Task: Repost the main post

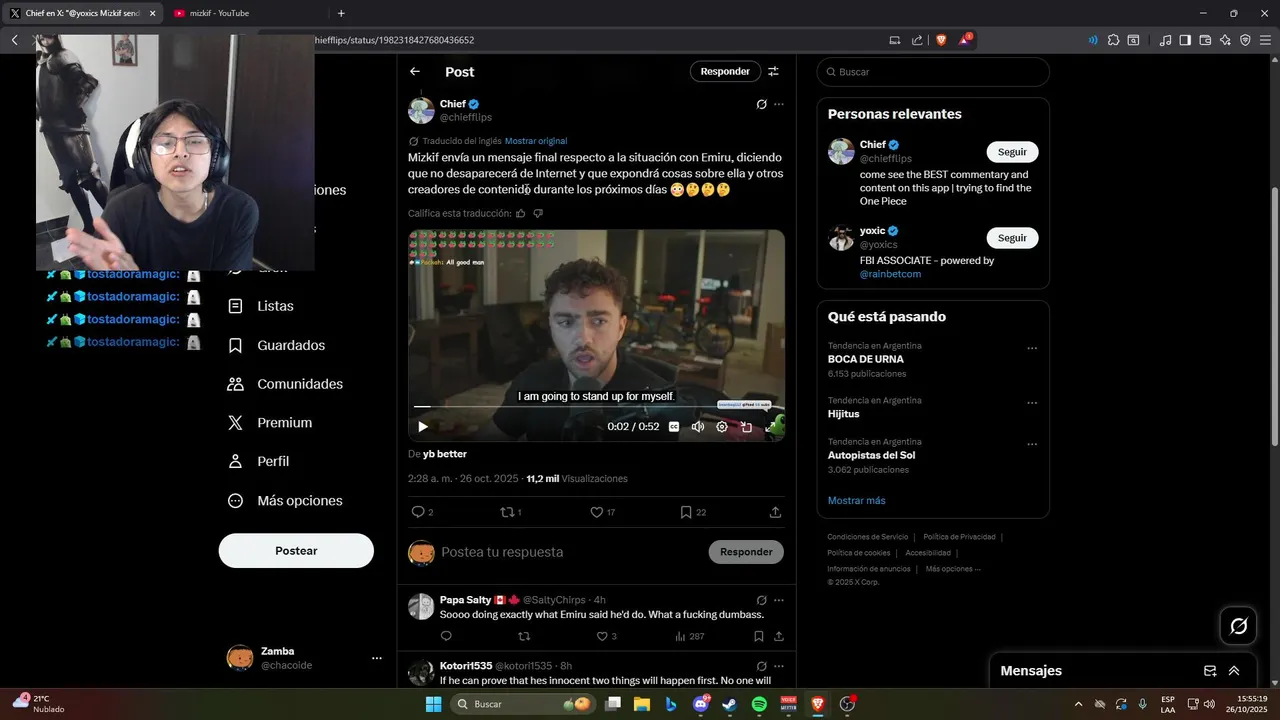Action: point(506,512)
